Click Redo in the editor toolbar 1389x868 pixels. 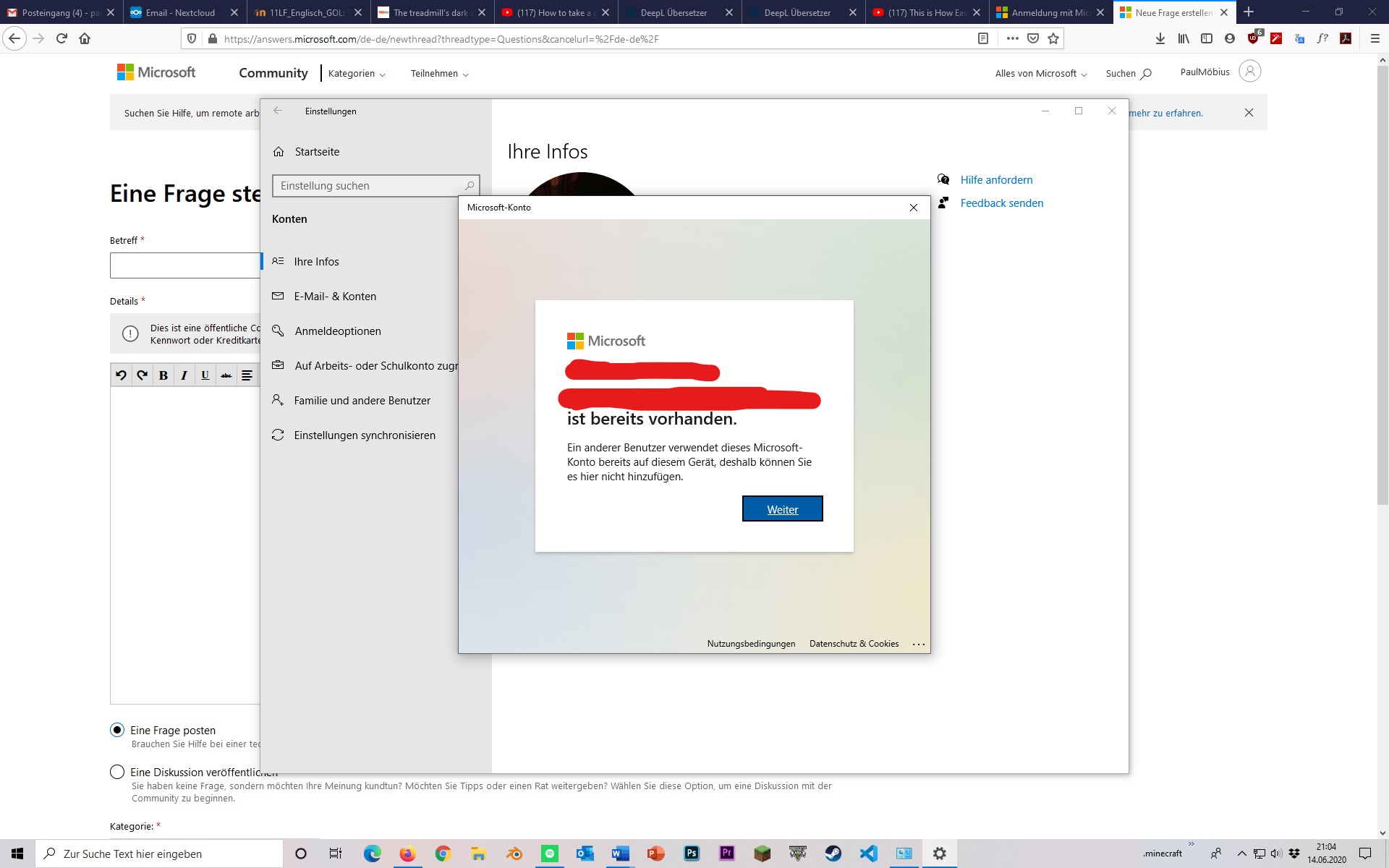pyautogui.click(x=142, y=375)
